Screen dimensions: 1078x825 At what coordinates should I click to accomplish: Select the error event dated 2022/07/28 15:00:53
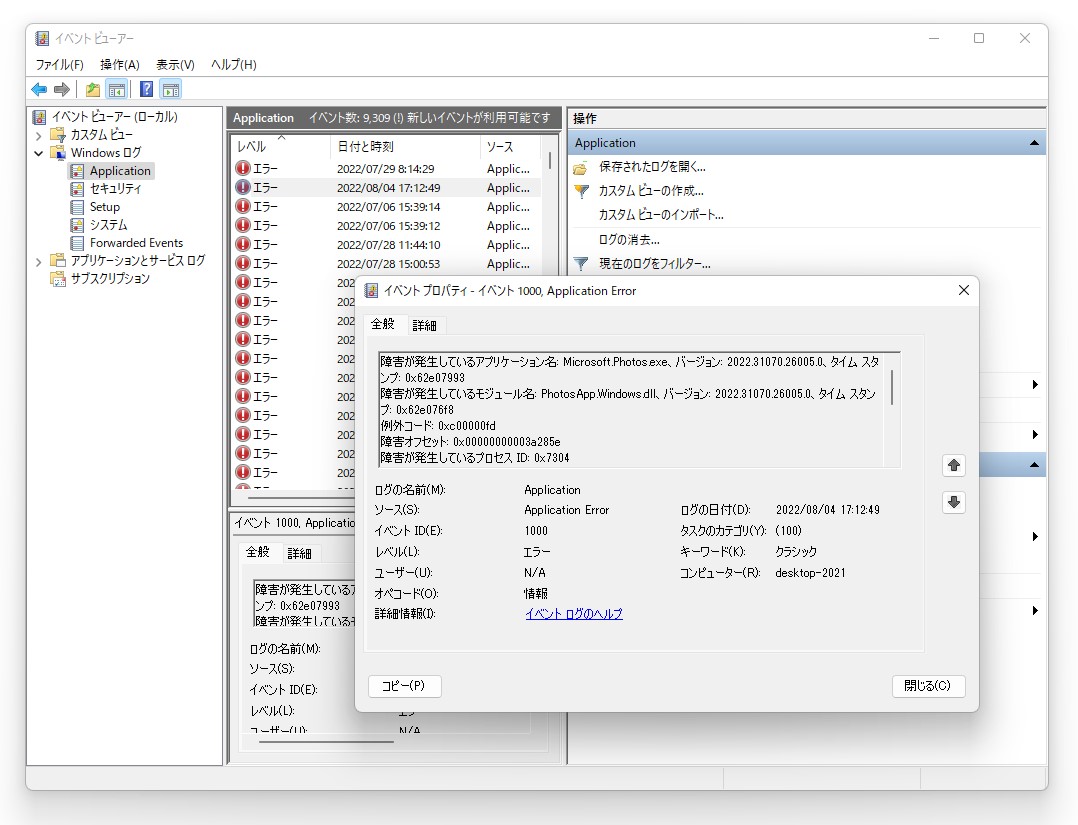(x=386, y=264)
